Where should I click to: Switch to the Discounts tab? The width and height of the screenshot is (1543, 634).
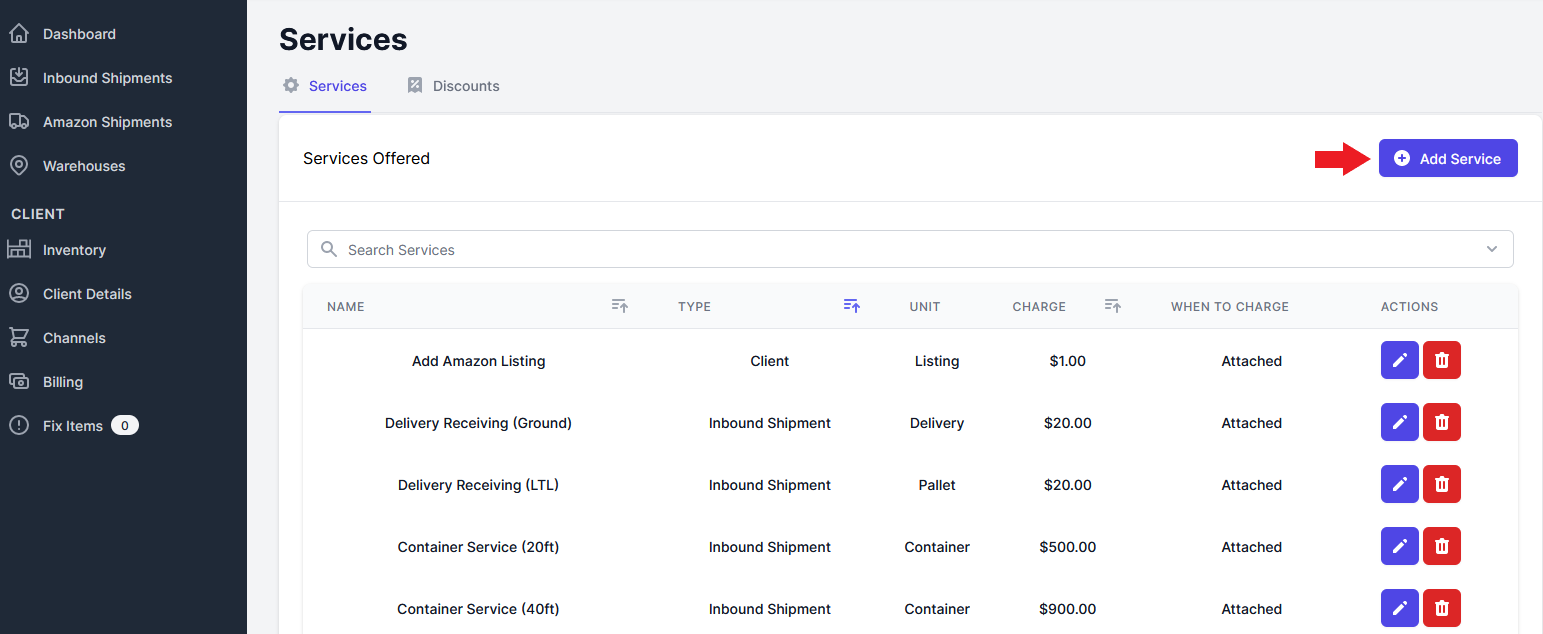[x=453, y=86]
